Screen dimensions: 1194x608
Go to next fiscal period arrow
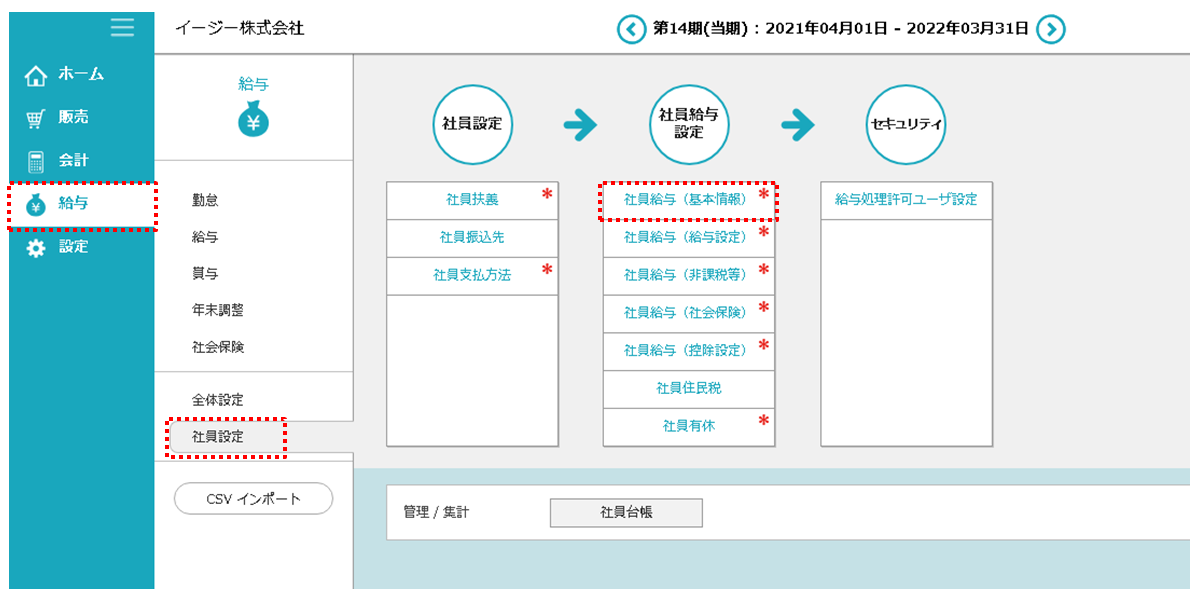(x=1049, y=29)
